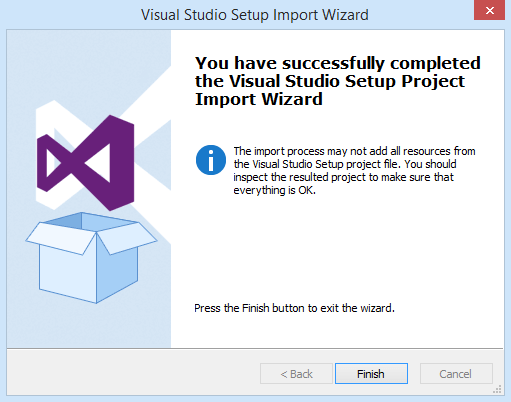Click the 'Press the Finish button to exit' text
This screenshot has width=511, height=402.
294,308
